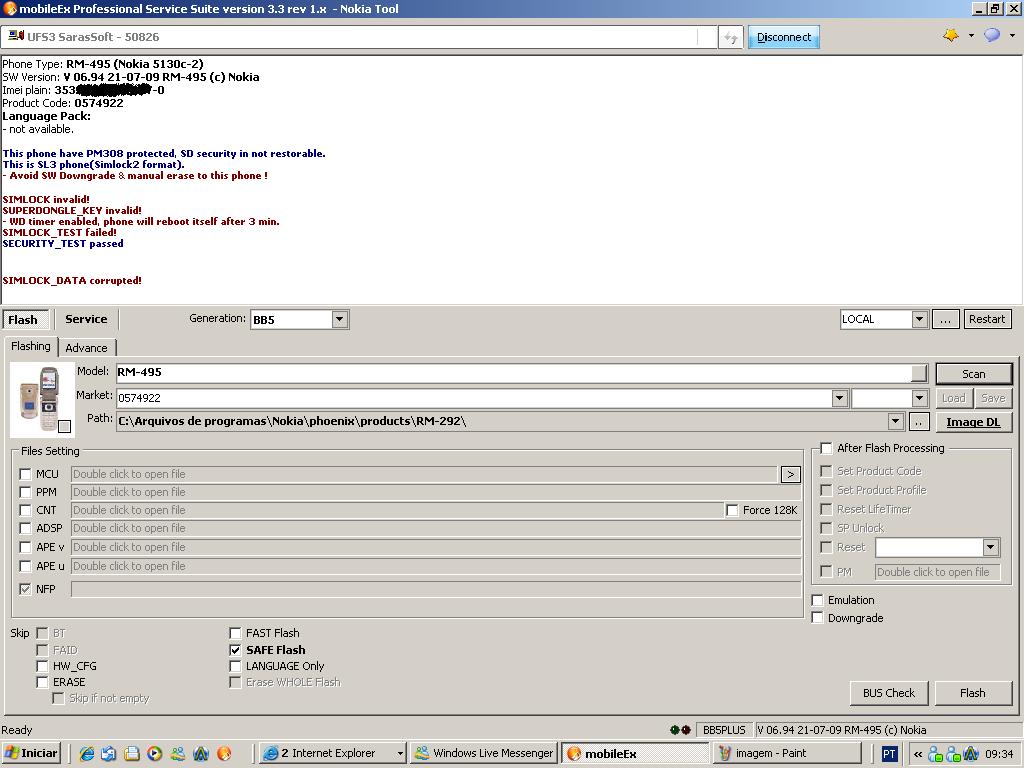Open the speech bubble dropdown arrow

coord(1012,36)
